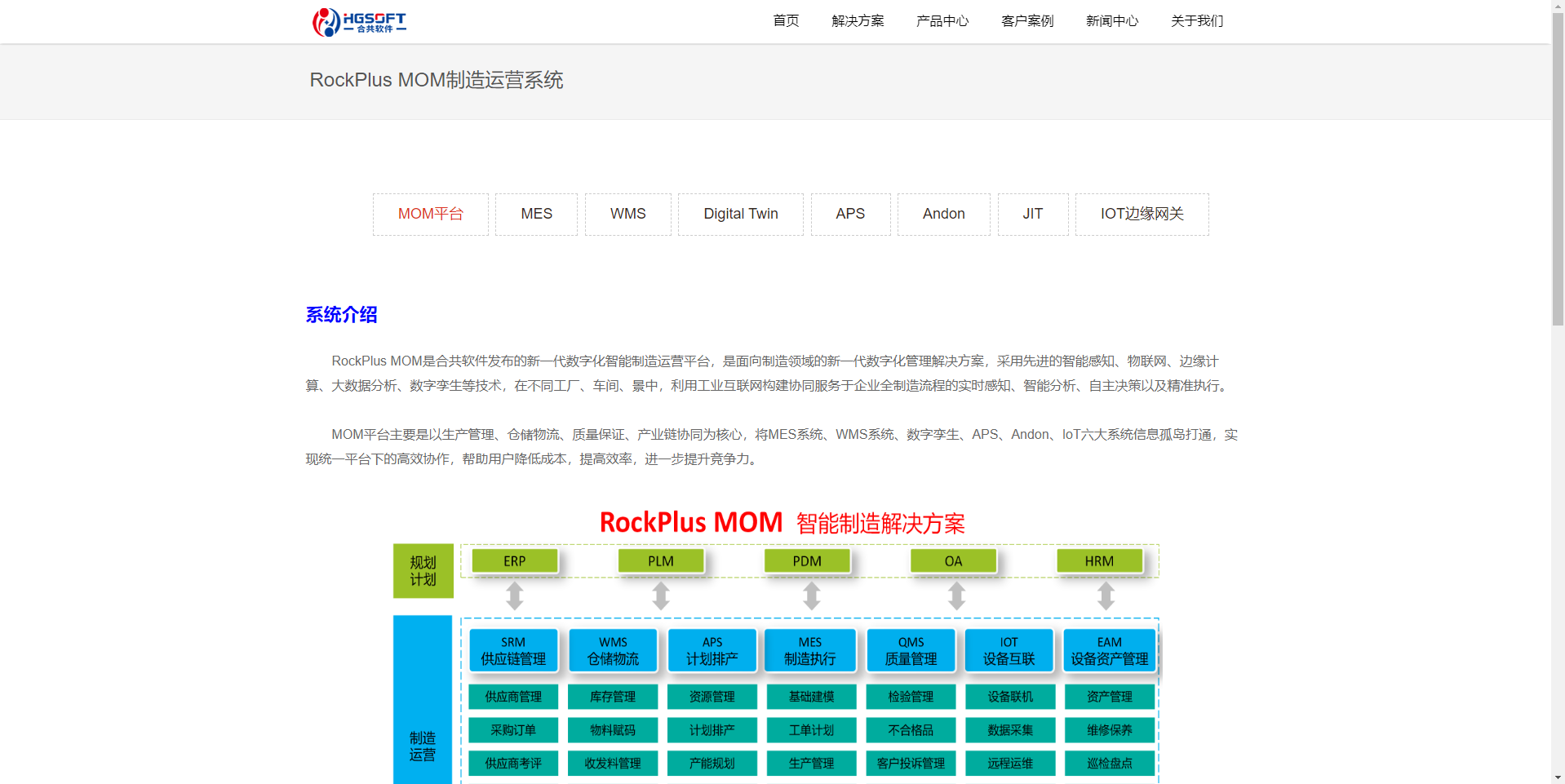
Task: Click the APS 计划排产 block
Action: pos(712,650)
